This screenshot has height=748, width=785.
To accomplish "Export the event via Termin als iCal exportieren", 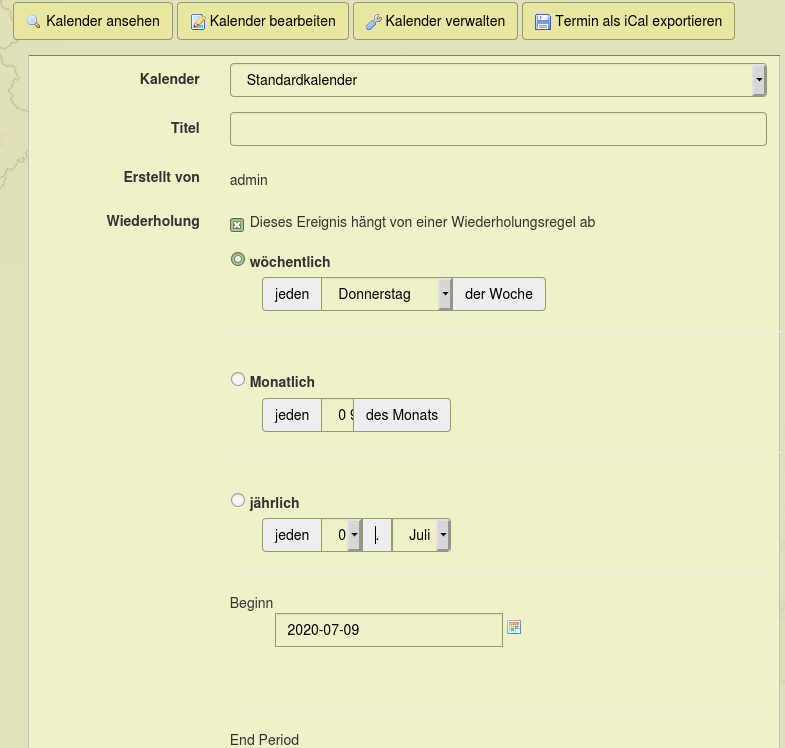I will (x=628, y=21).
